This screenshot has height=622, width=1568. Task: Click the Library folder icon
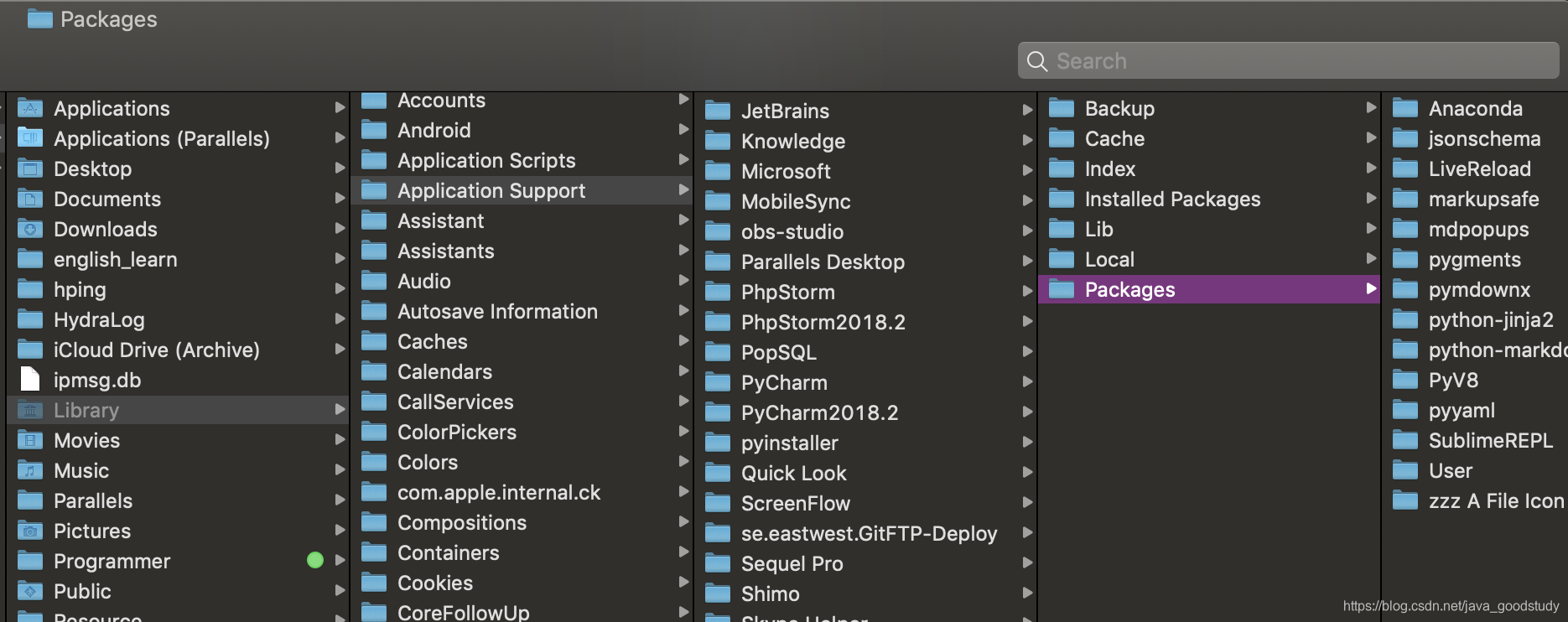click(30, 410)
